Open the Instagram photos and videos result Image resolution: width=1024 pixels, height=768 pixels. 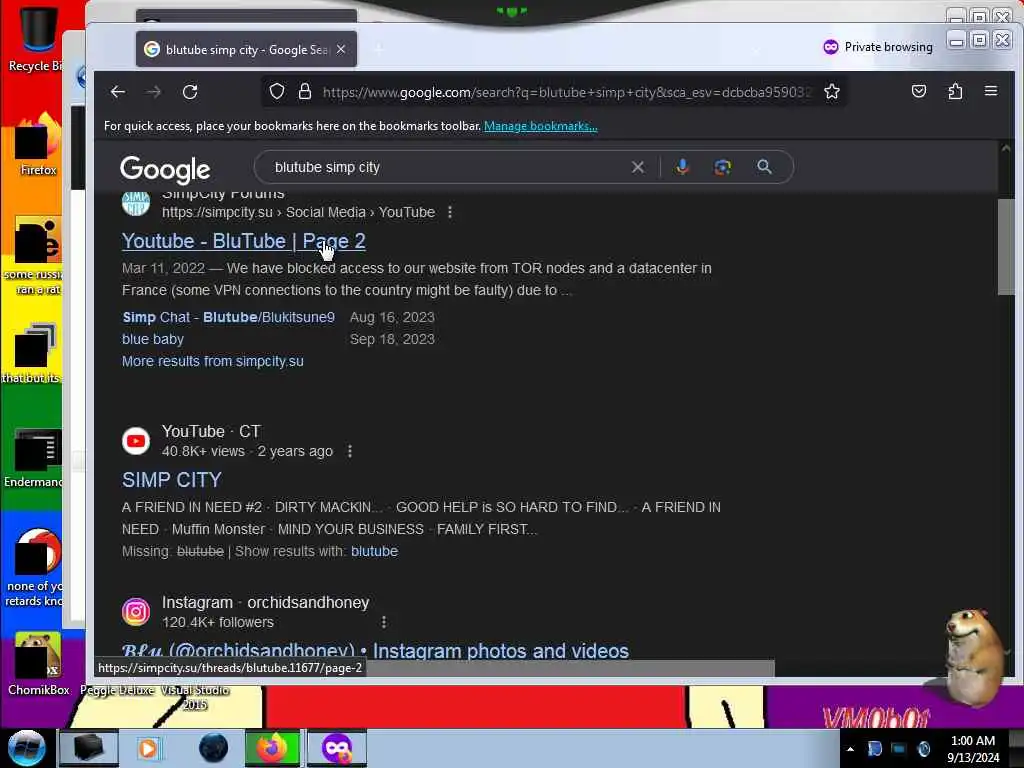point(376,650)
